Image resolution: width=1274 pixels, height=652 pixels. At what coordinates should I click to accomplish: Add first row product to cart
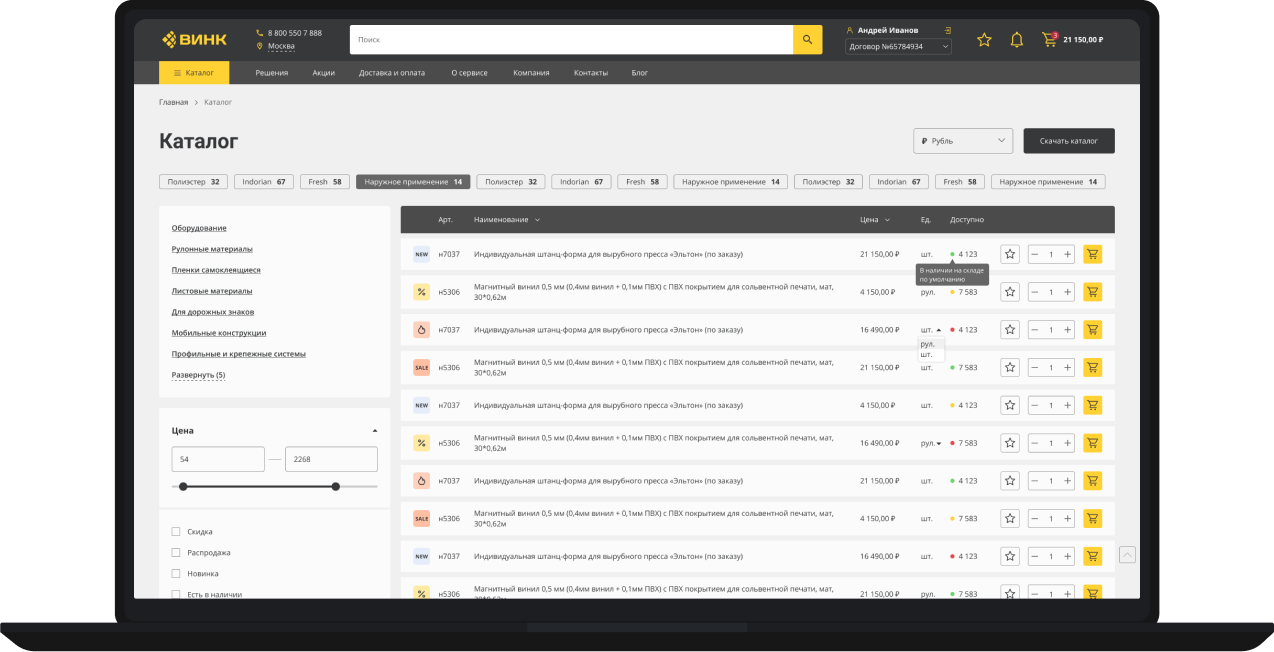(x=1092, y=254)
